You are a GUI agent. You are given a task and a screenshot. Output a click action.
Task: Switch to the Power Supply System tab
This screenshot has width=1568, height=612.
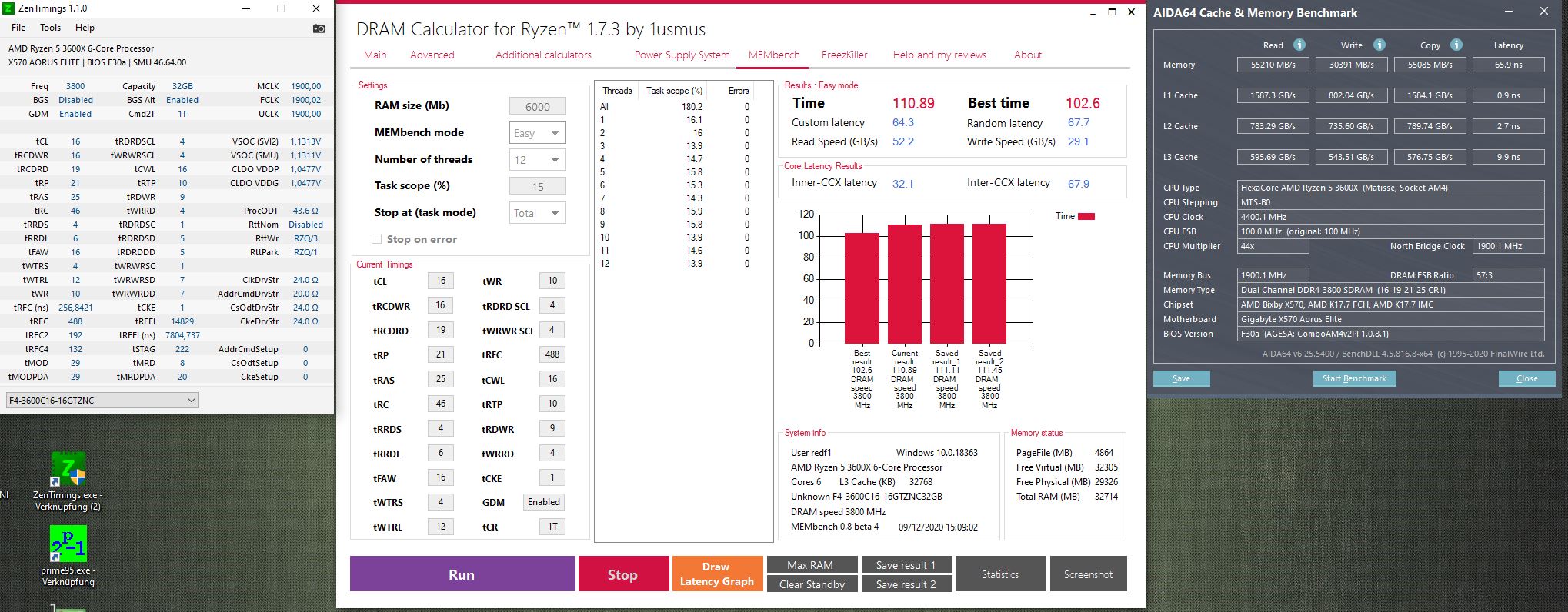682,55
